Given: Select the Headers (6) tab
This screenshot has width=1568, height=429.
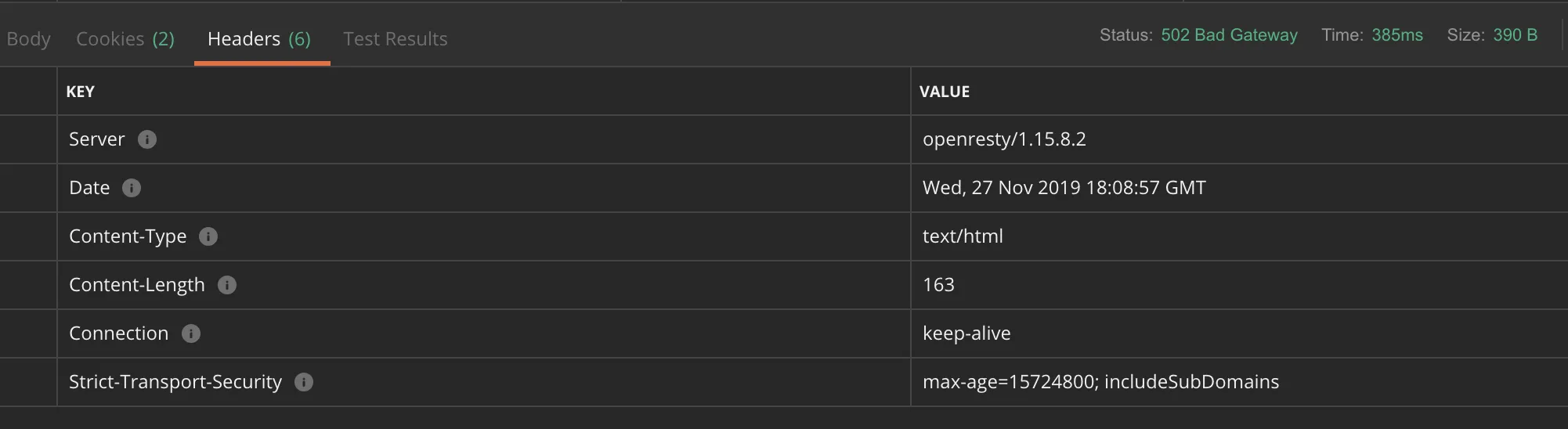Looking at the screenshot, I should point(259,39).
